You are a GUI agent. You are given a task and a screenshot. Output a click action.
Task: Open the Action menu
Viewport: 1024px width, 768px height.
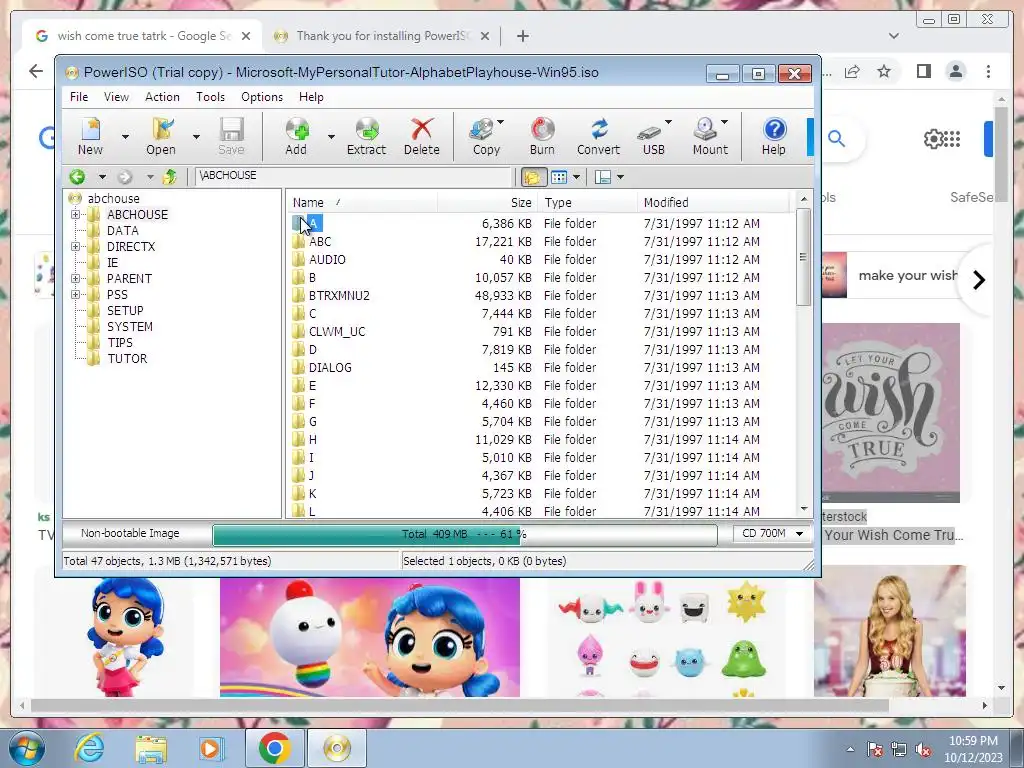[162, 97]
